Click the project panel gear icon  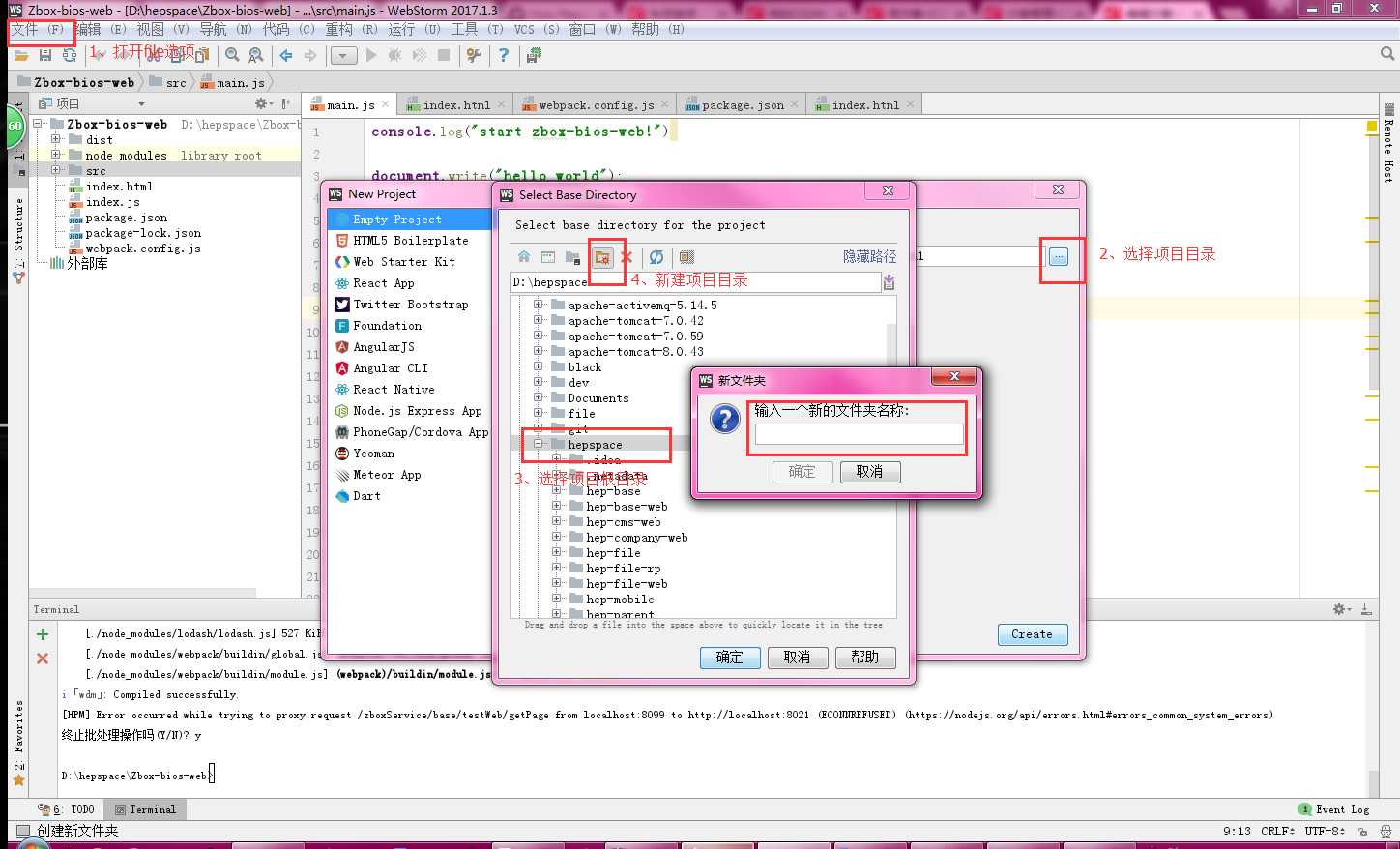pos(263,103)
